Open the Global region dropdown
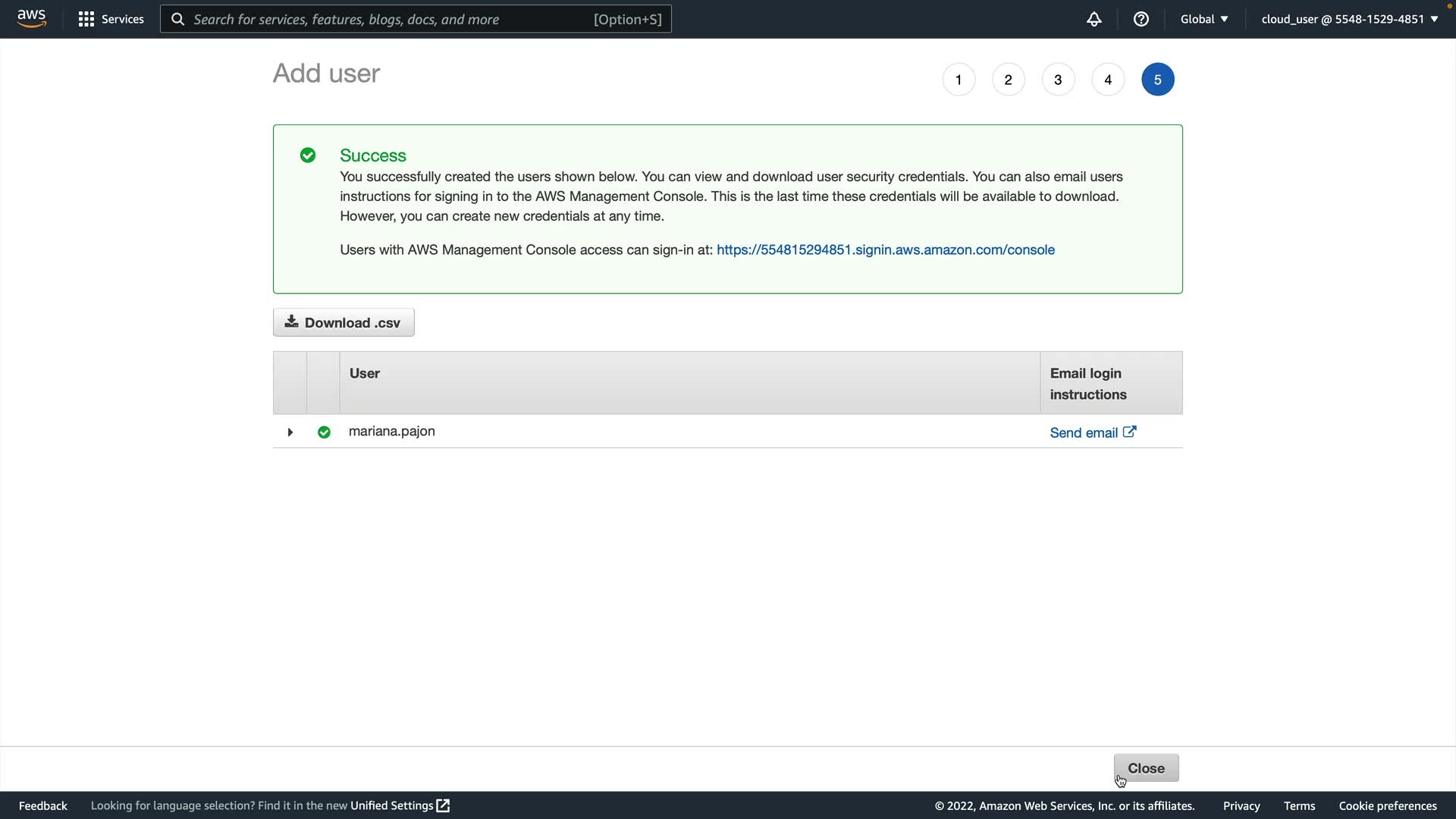Screen dimensions: 1456x819 click(x=1203, y=19)
